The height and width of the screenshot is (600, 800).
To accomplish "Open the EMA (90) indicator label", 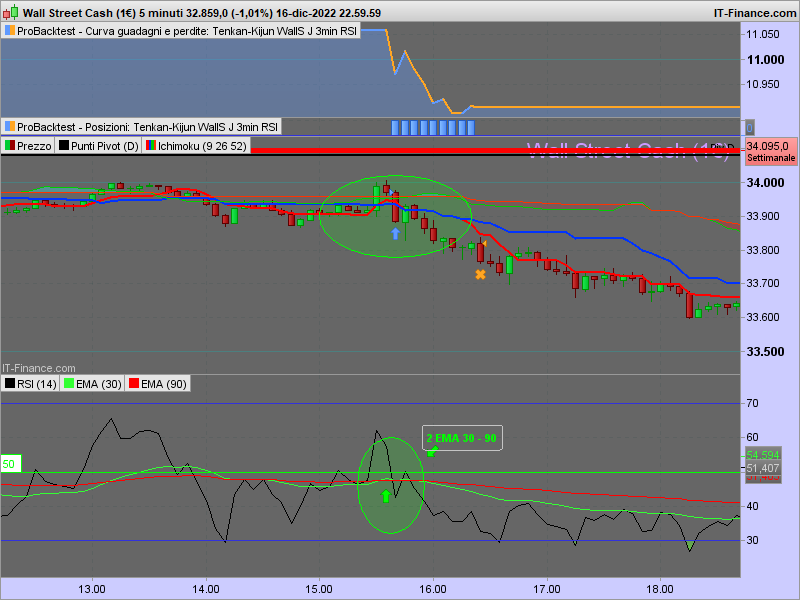I will [x=158, y=384].
